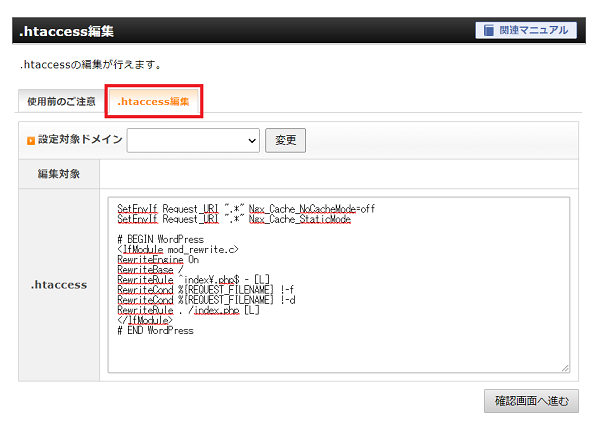This screenshot has width=600, height=427.
Task: Click the textarea resize handle corner
Action: [566, 368]
